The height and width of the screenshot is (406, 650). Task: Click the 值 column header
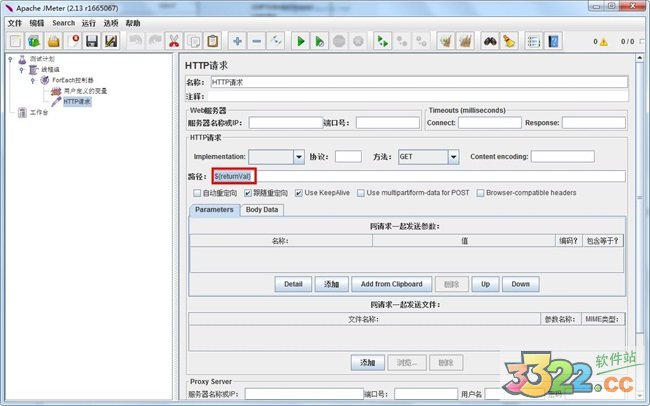pos(464,241)
